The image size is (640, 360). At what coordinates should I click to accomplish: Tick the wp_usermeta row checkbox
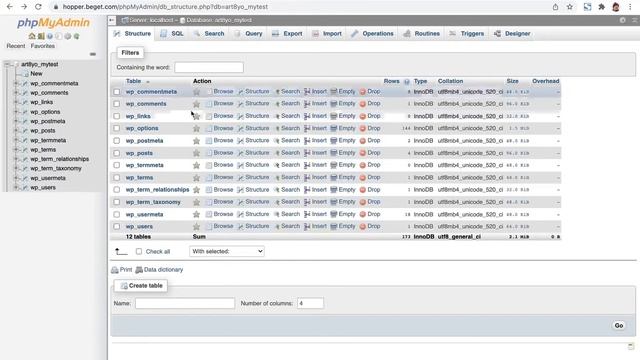click(117, 214)
